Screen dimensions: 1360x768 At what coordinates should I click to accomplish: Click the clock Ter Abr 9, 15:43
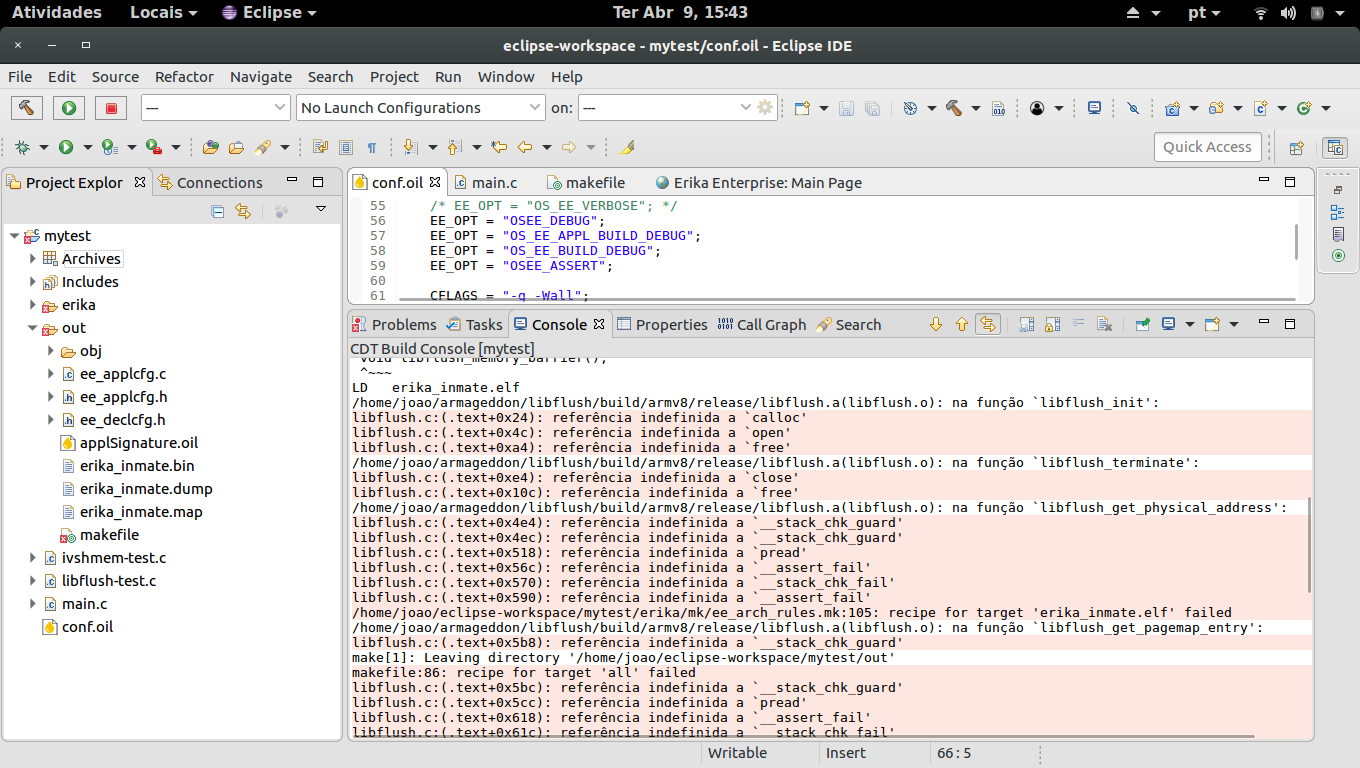click(679, 13)
